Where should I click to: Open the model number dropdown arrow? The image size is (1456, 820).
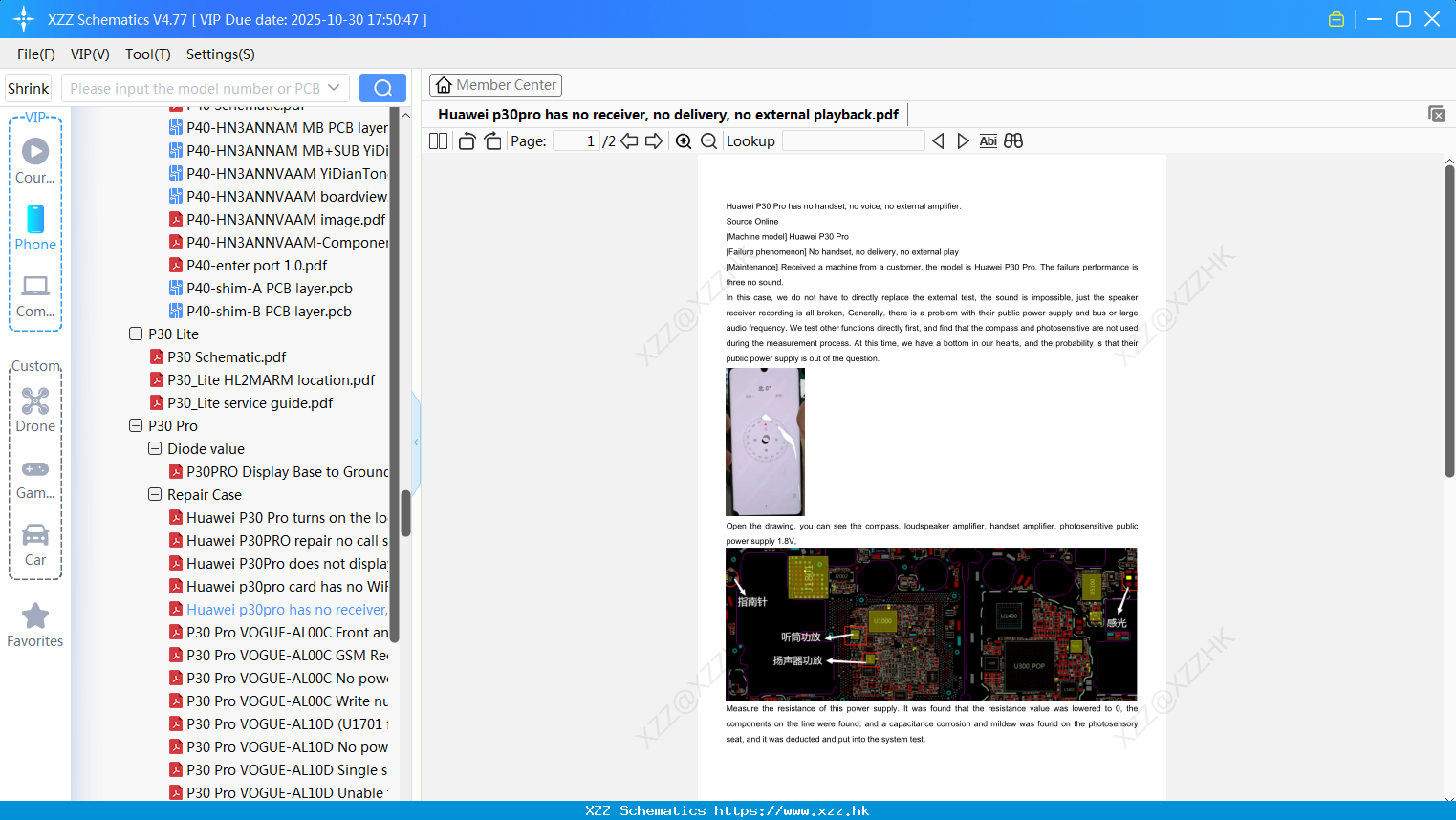pyautogui.click(x=334, y=88)
